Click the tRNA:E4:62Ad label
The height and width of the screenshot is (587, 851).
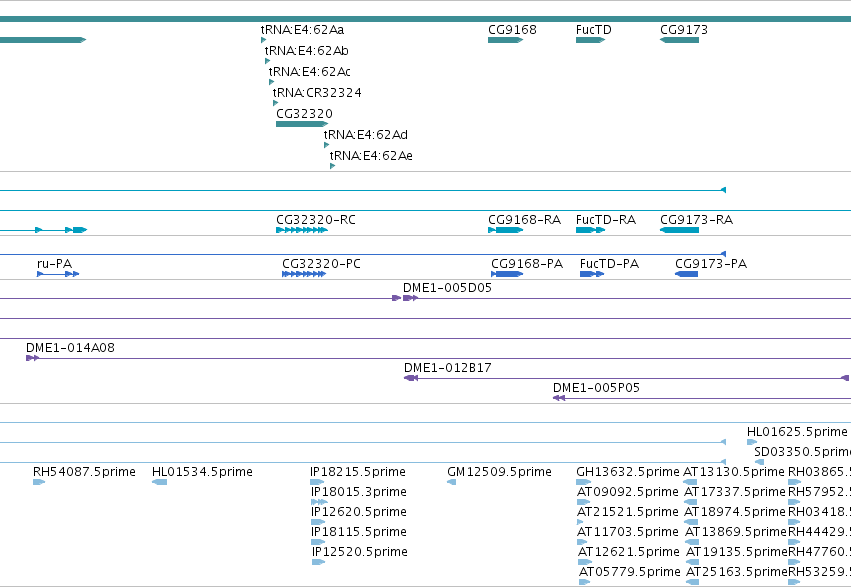tap(366, 135)
